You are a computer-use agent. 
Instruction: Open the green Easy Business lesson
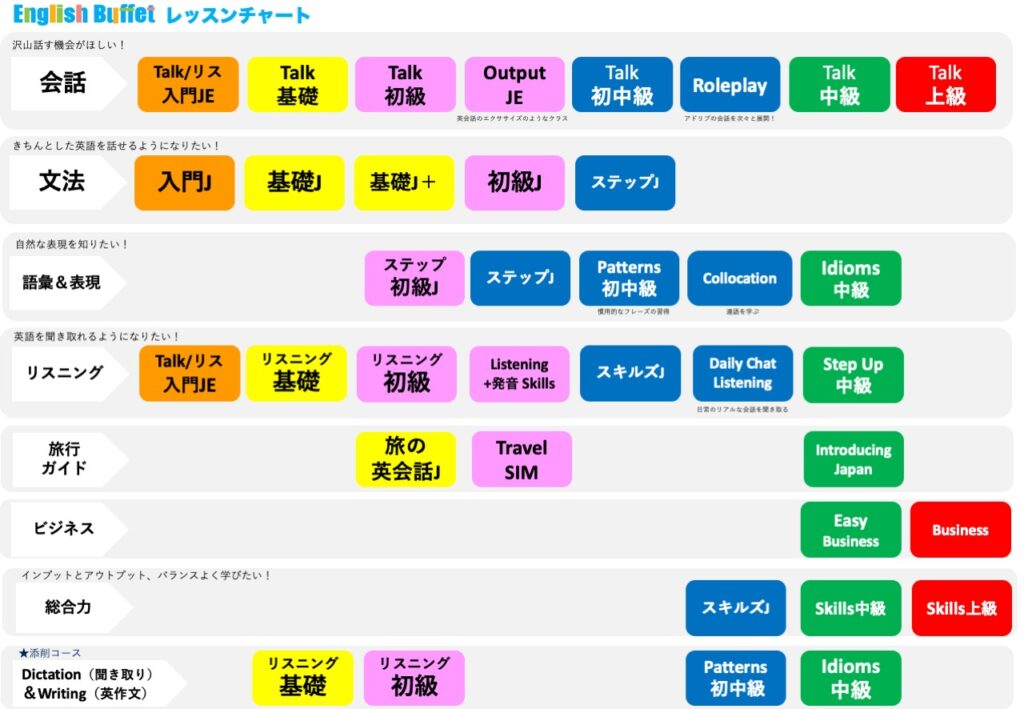click(850, 530)
